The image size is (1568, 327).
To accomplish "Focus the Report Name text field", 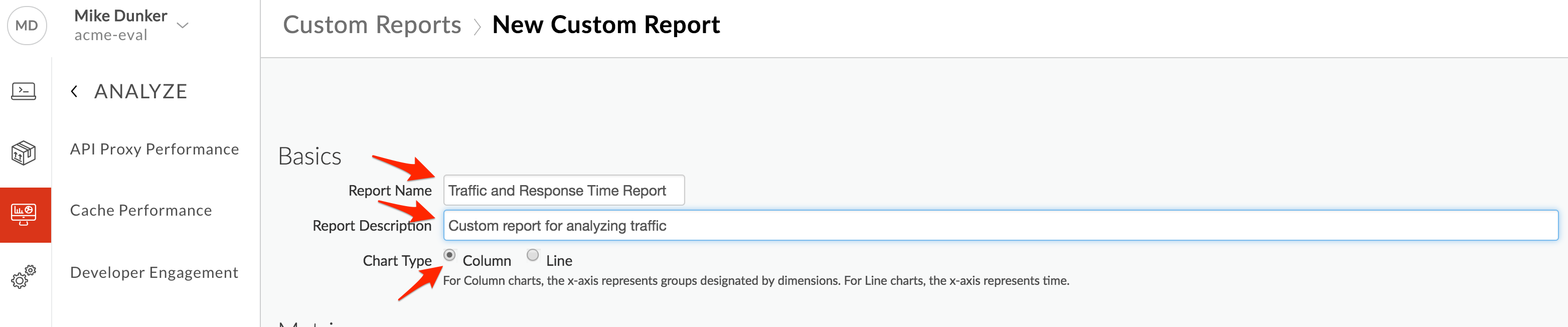I will coord(564,191).
